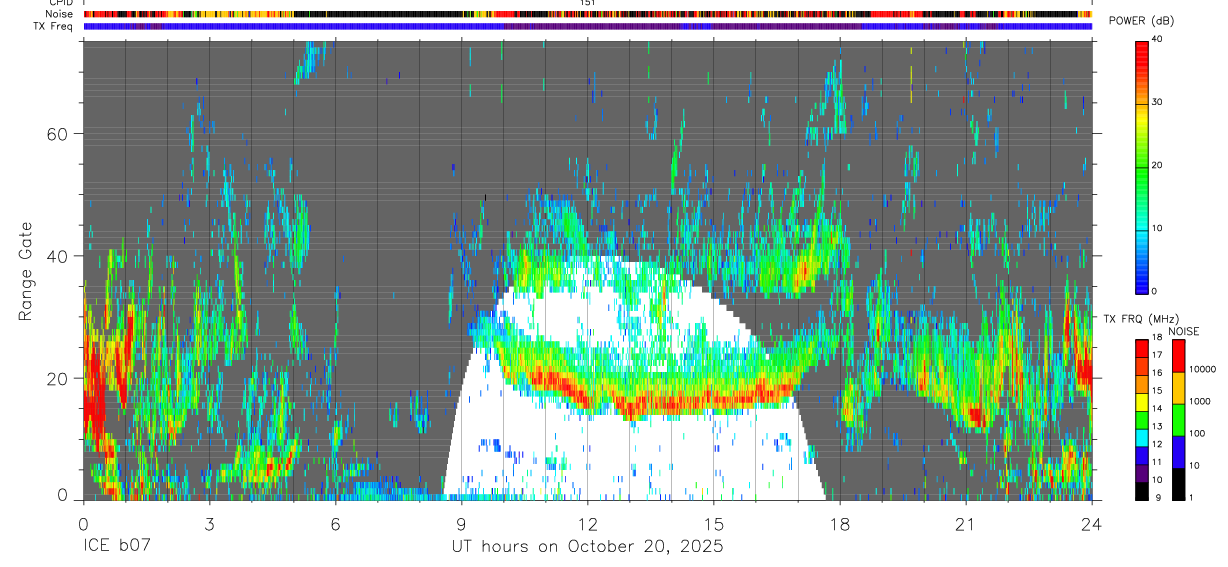Screen dimensions: 1228x567
Task: Click the 12 tick on the UT hours axis
Action: [x=587, y=523]
